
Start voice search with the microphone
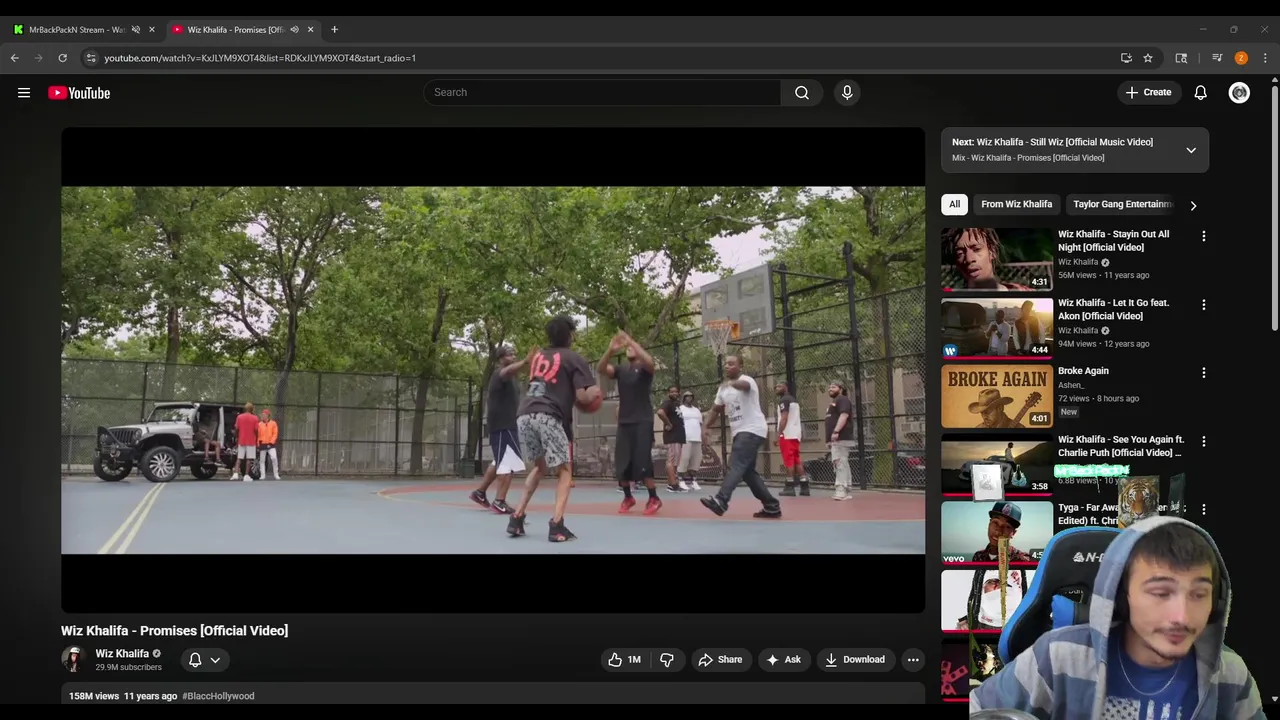(x=847, y=92)
